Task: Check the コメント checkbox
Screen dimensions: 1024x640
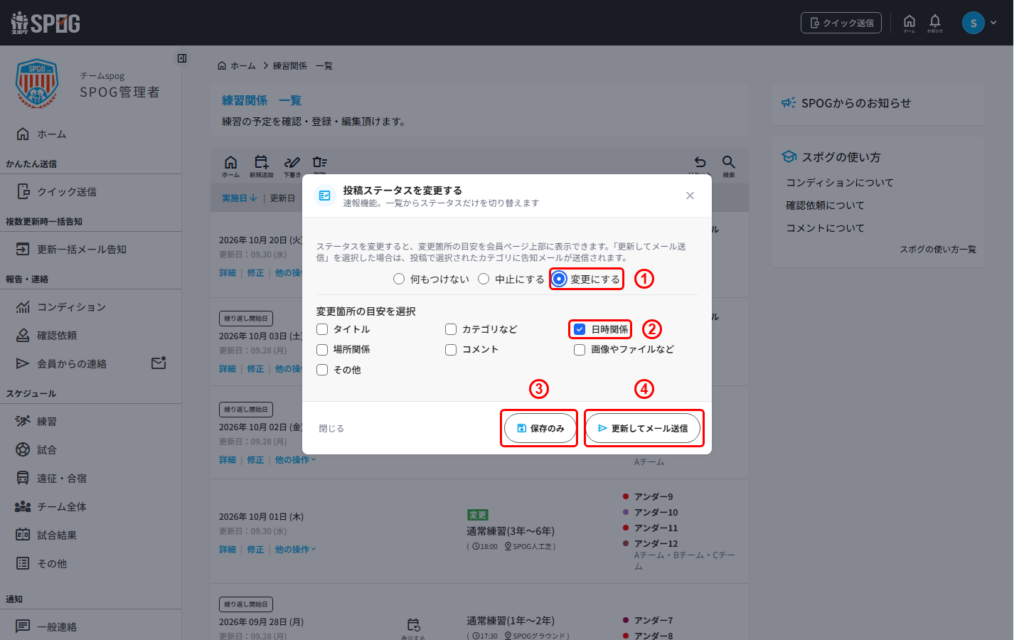Action: point(451,349)
